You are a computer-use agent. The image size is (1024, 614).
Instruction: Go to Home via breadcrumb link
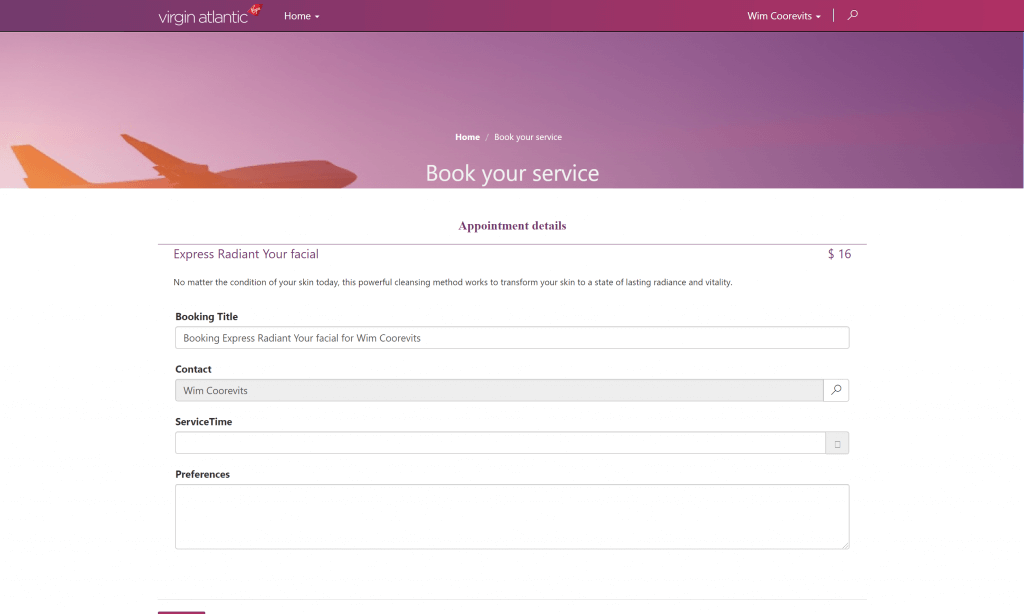pyautogui.click(x=467, y=137)
